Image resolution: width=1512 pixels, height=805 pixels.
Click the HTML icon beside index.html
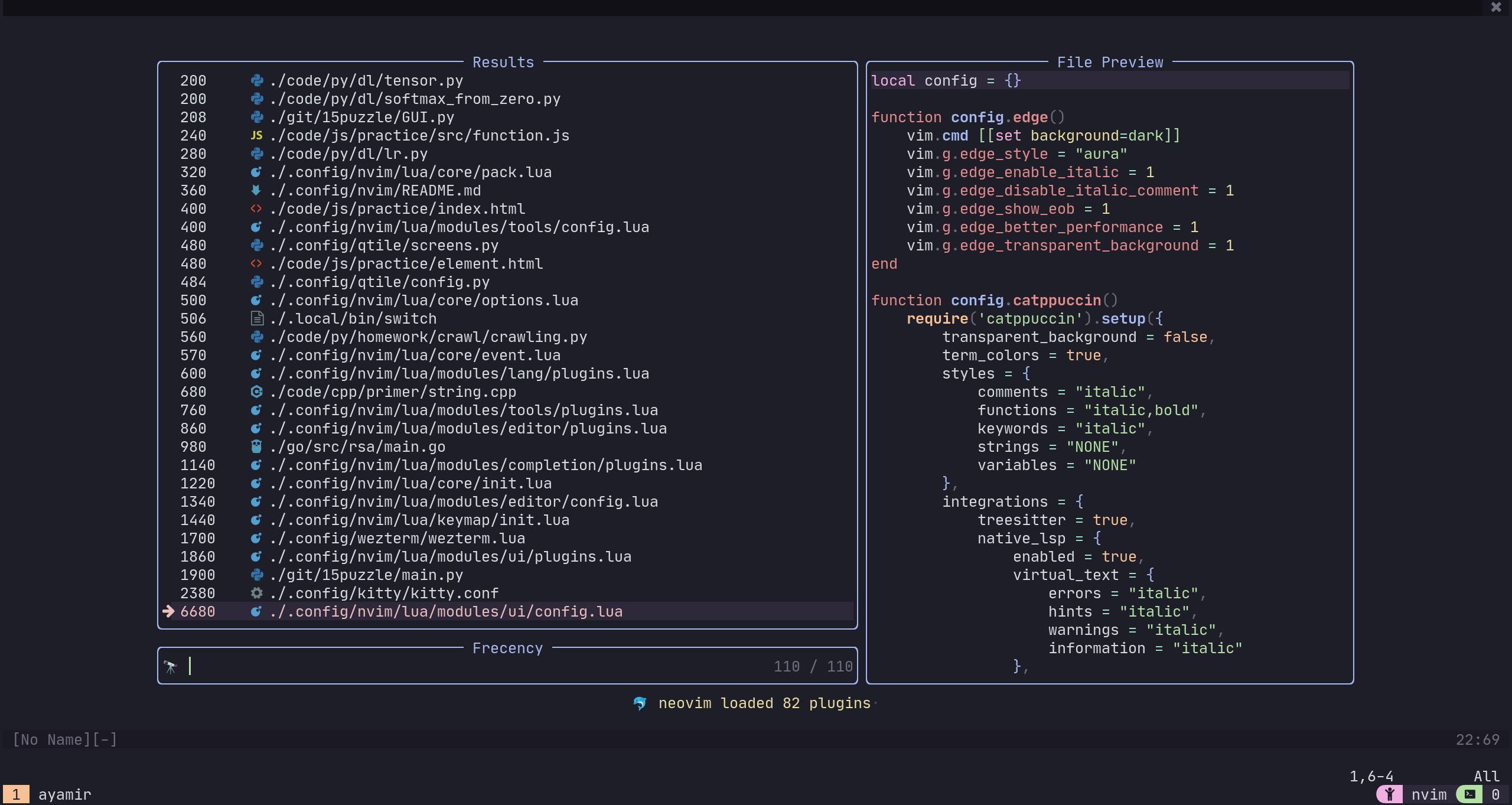[x=256, y=209]
